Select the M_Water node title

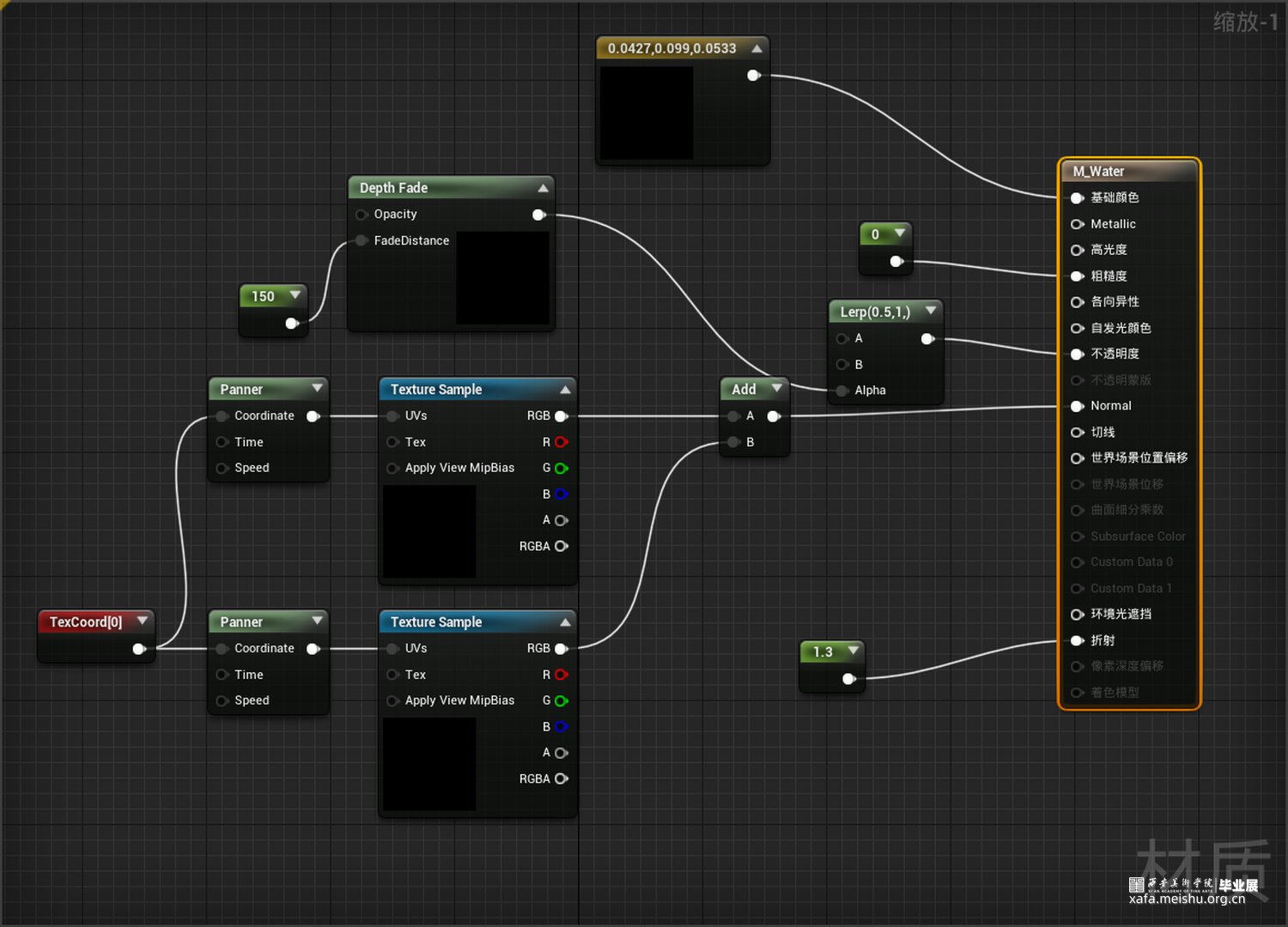coord(1098,172)
